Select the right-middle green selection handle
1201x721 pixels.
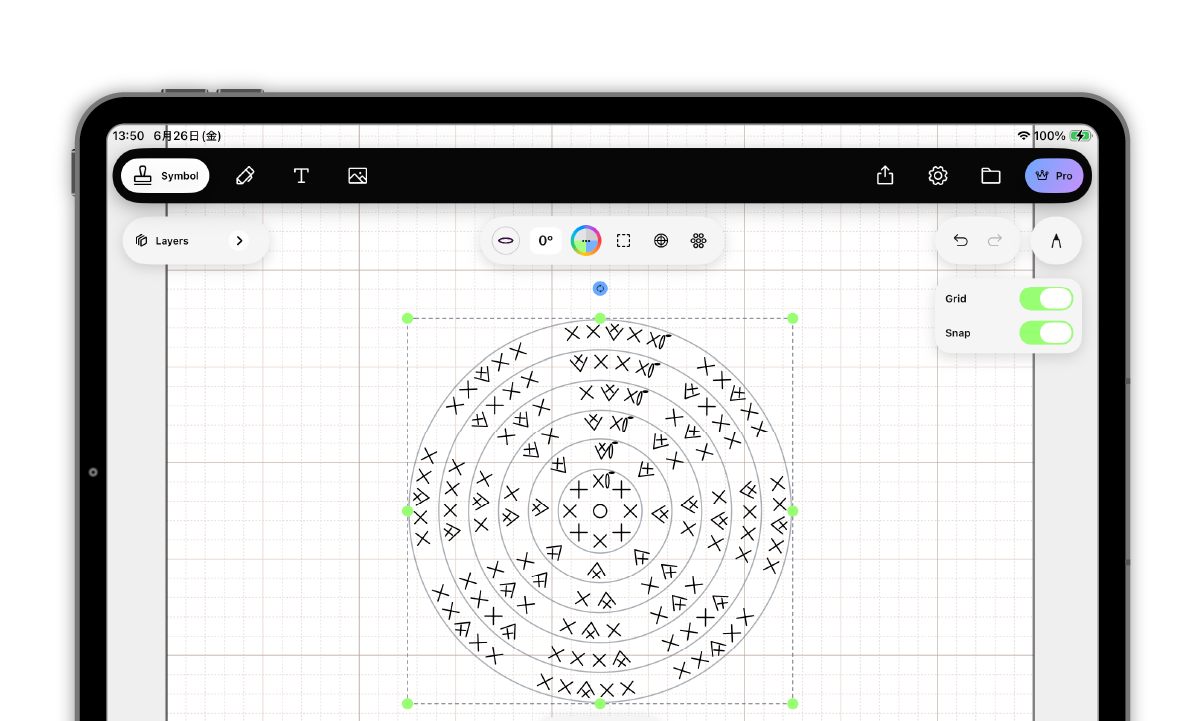pyautogui.click(x=793, y=511)
